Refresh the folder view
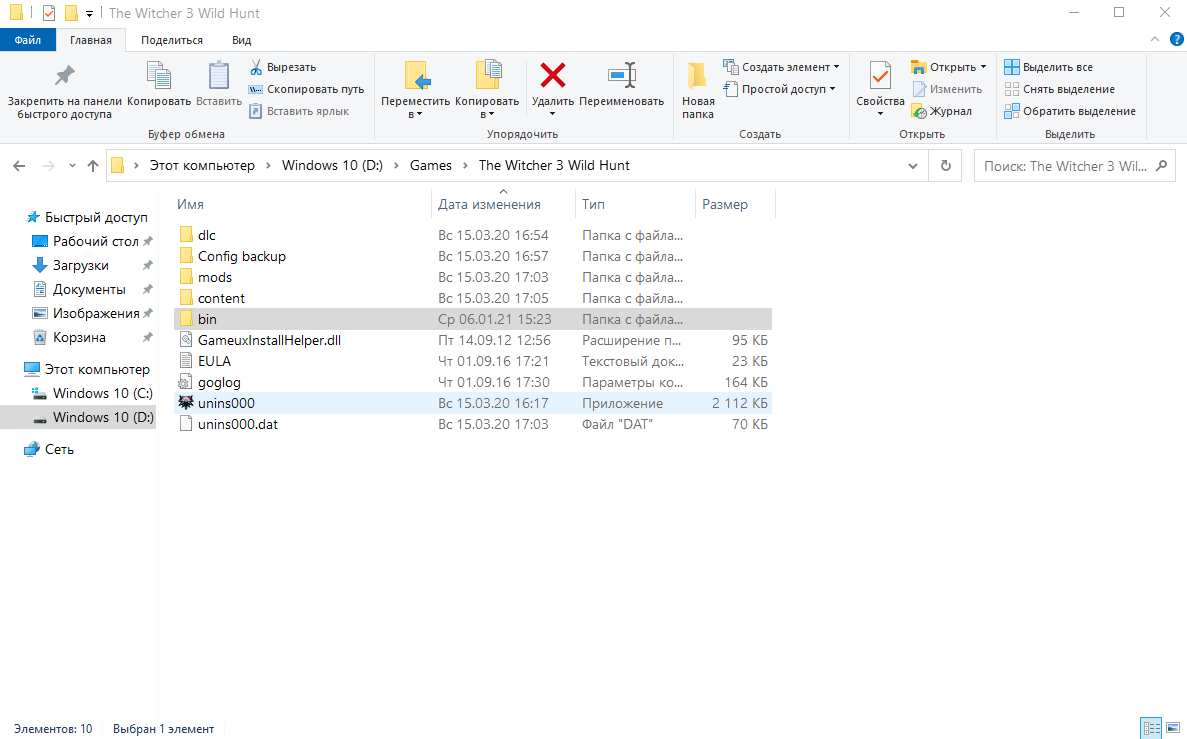Screen dimensions: 1187x739 coord(946,166)
